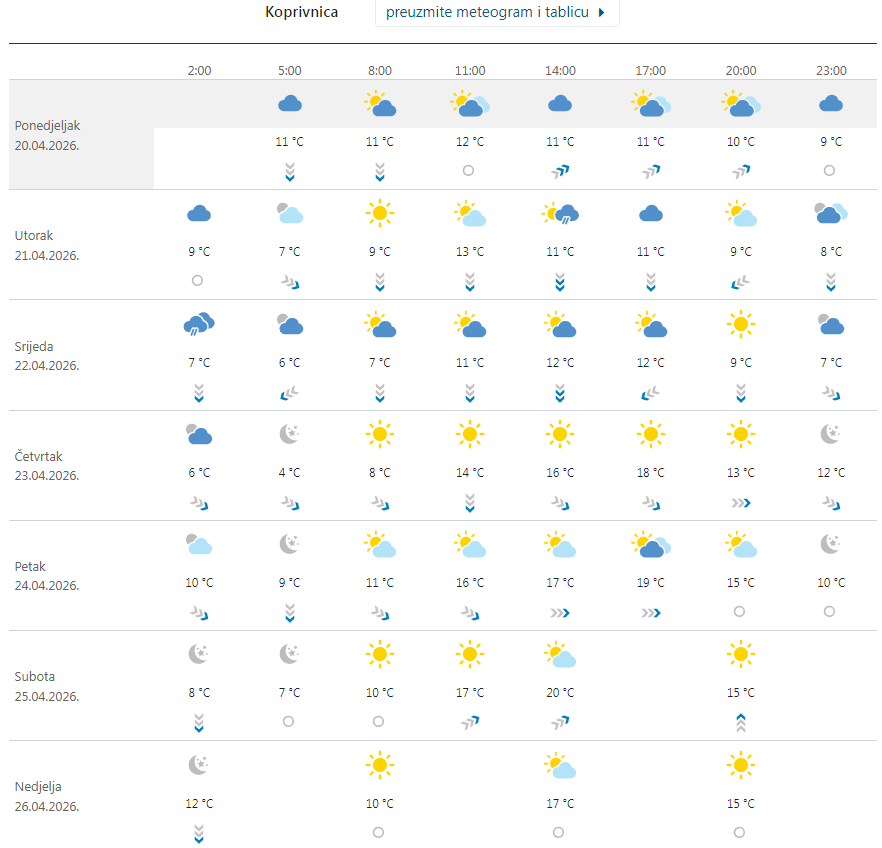Select the moon icon for Sunday 2:00
The image size is (882, 848).
click(199, 765)
